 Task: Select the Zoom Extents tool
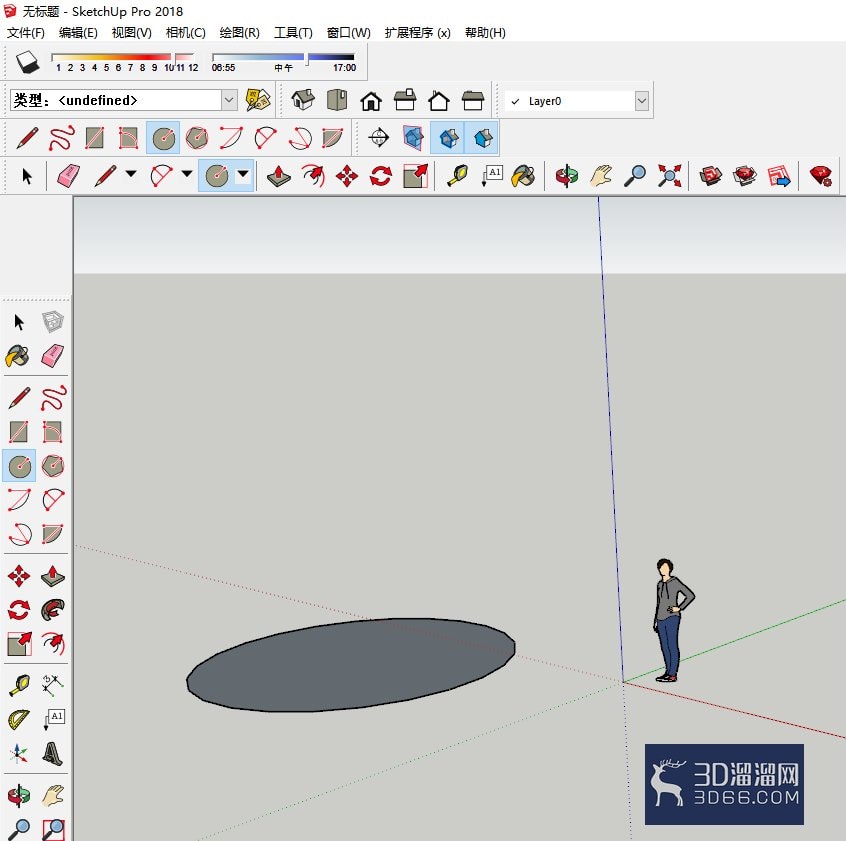pos(669,175)
